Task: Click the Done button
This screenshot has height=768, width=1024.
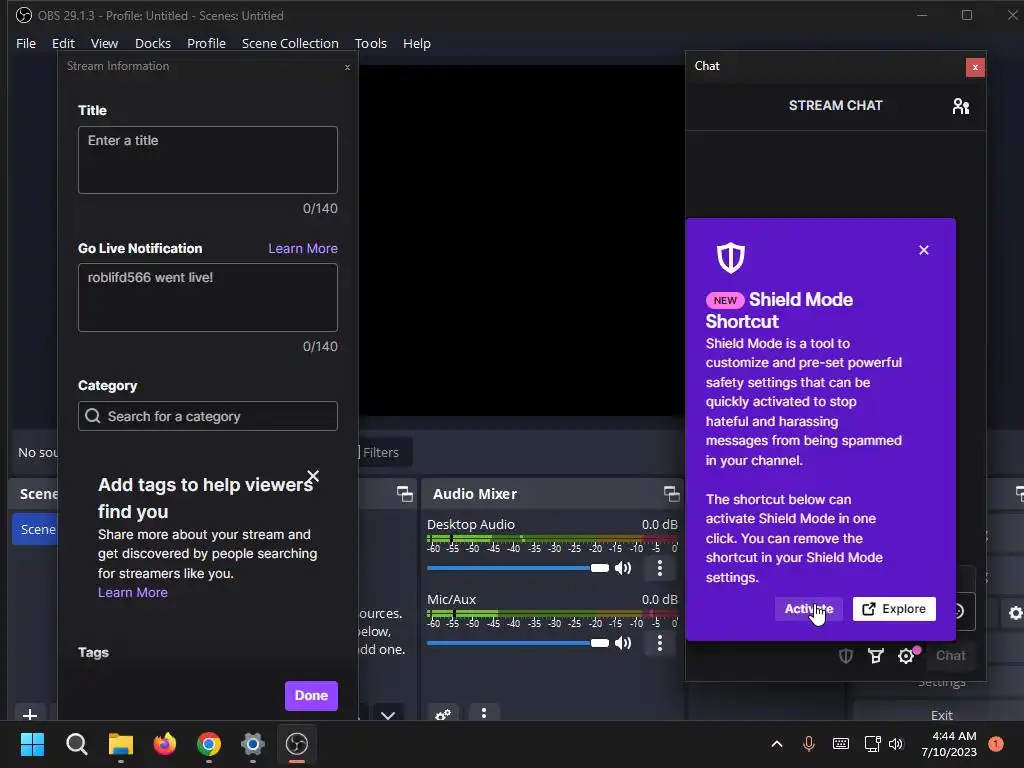Action: coord(311,696)
